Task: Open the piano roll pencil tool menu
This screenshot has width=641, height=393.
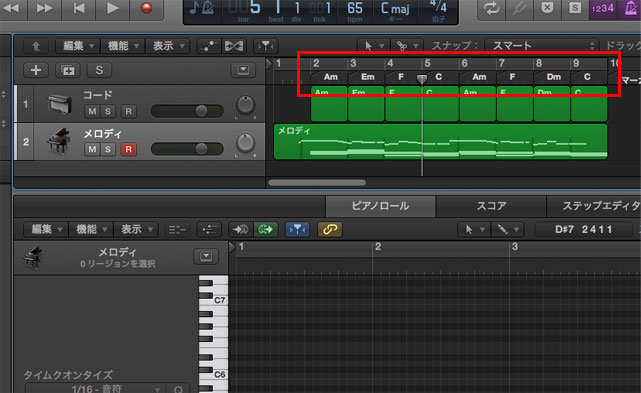Action: click(507, 230)
